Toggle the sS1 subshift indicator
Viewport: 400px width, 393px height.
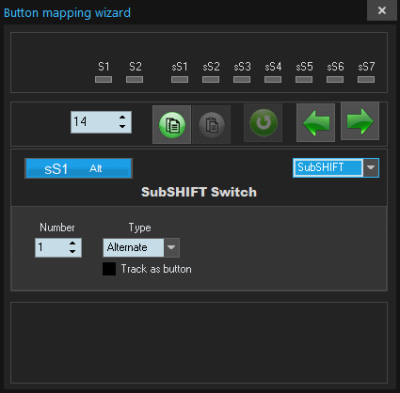point(179,79)
